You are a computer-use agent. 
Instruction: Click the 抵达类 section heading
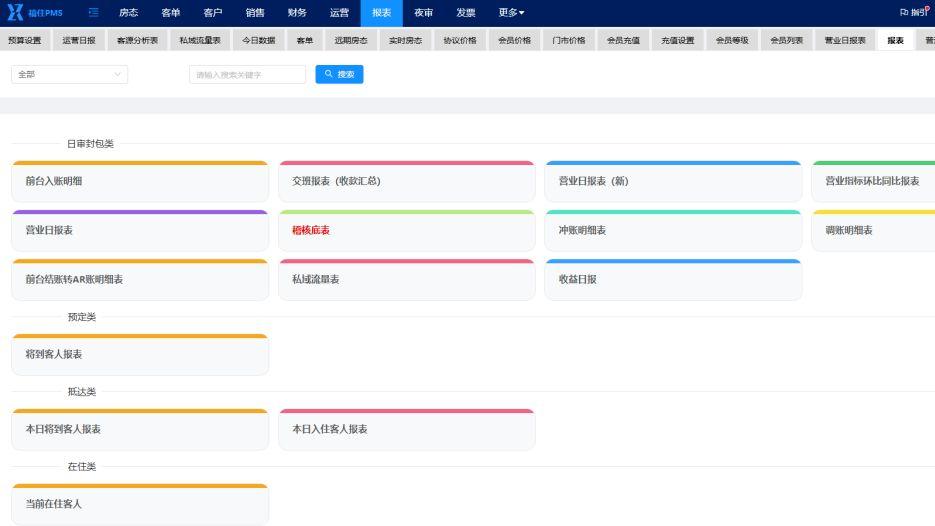click(82, 392)
